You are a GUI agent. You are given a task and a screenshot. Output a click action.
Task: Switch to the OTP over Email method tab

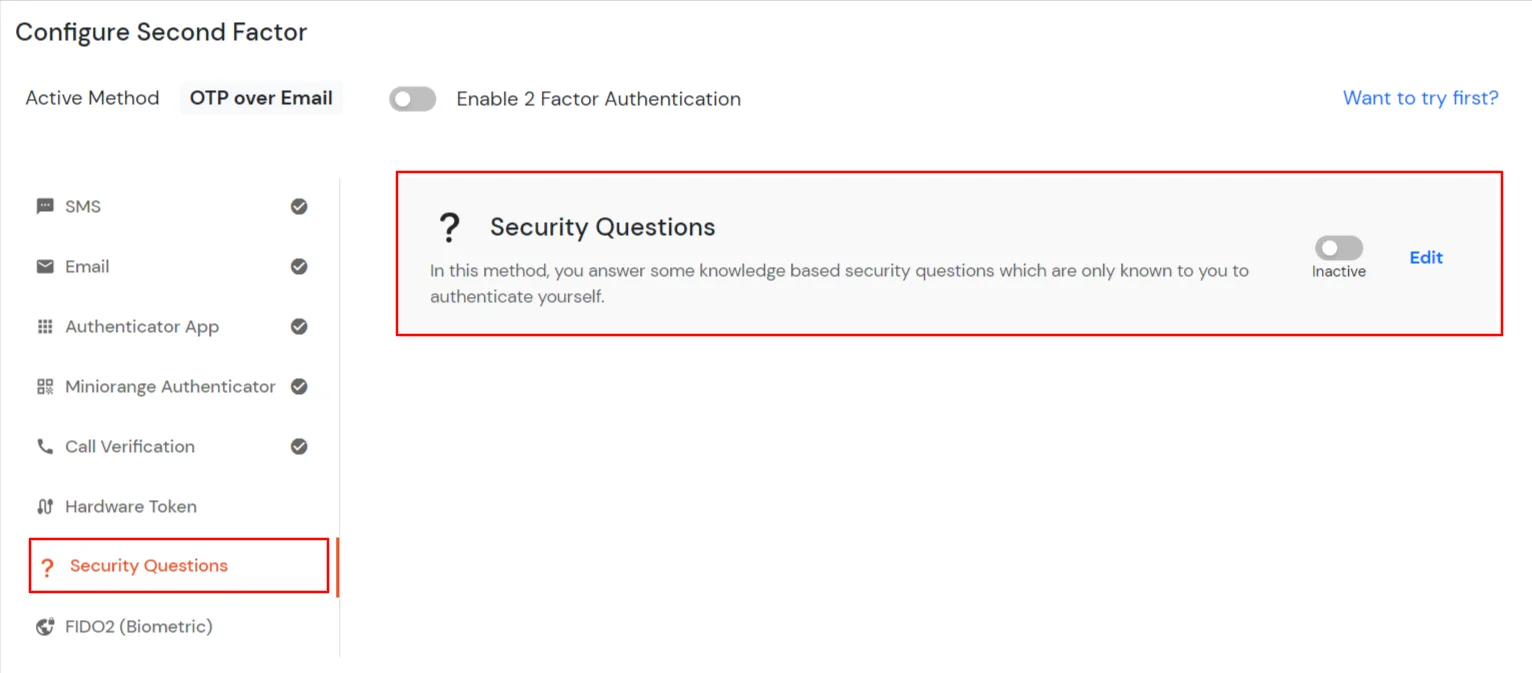coord(261,97)
